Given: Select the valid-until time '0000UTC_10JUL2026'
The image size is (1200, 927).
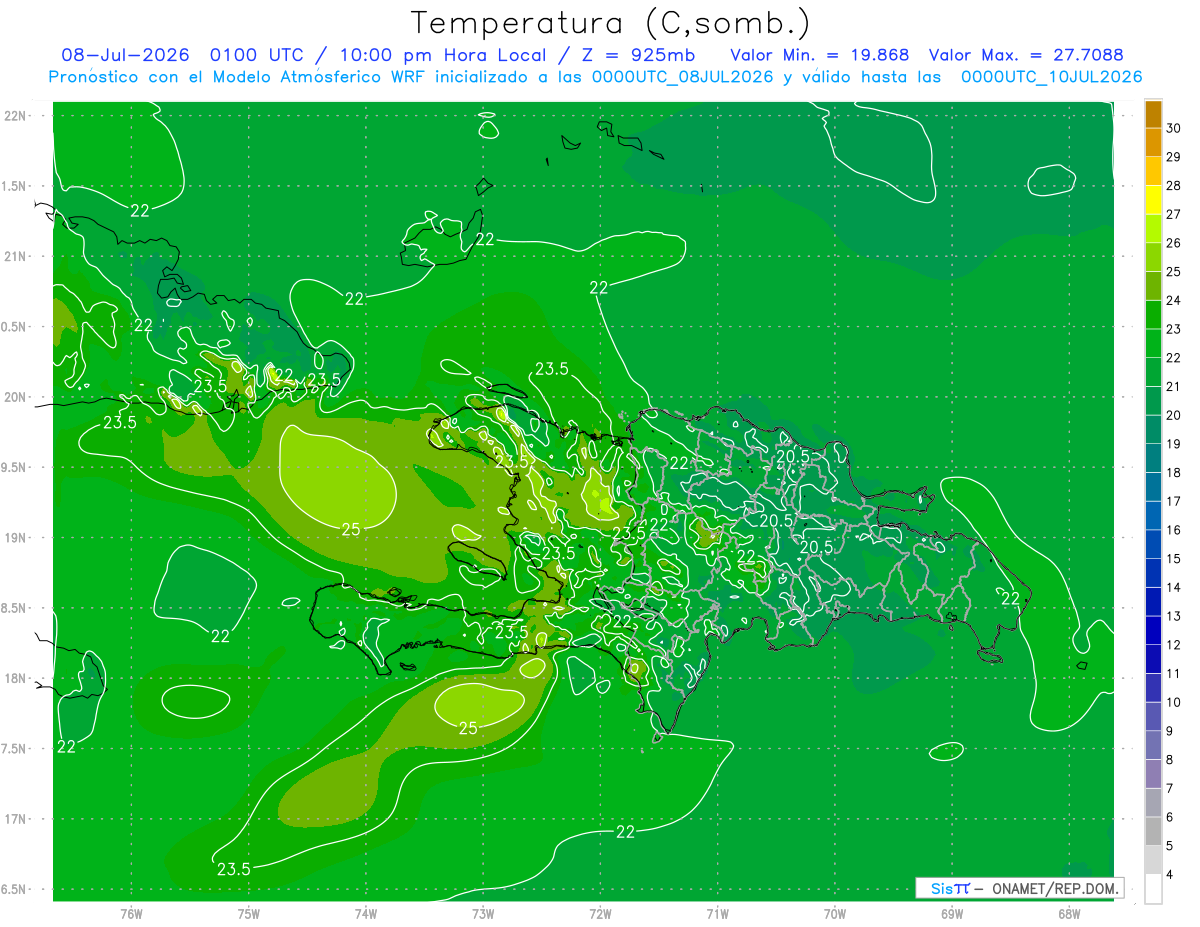Looking at the screenshot, I should (1051, 77).
